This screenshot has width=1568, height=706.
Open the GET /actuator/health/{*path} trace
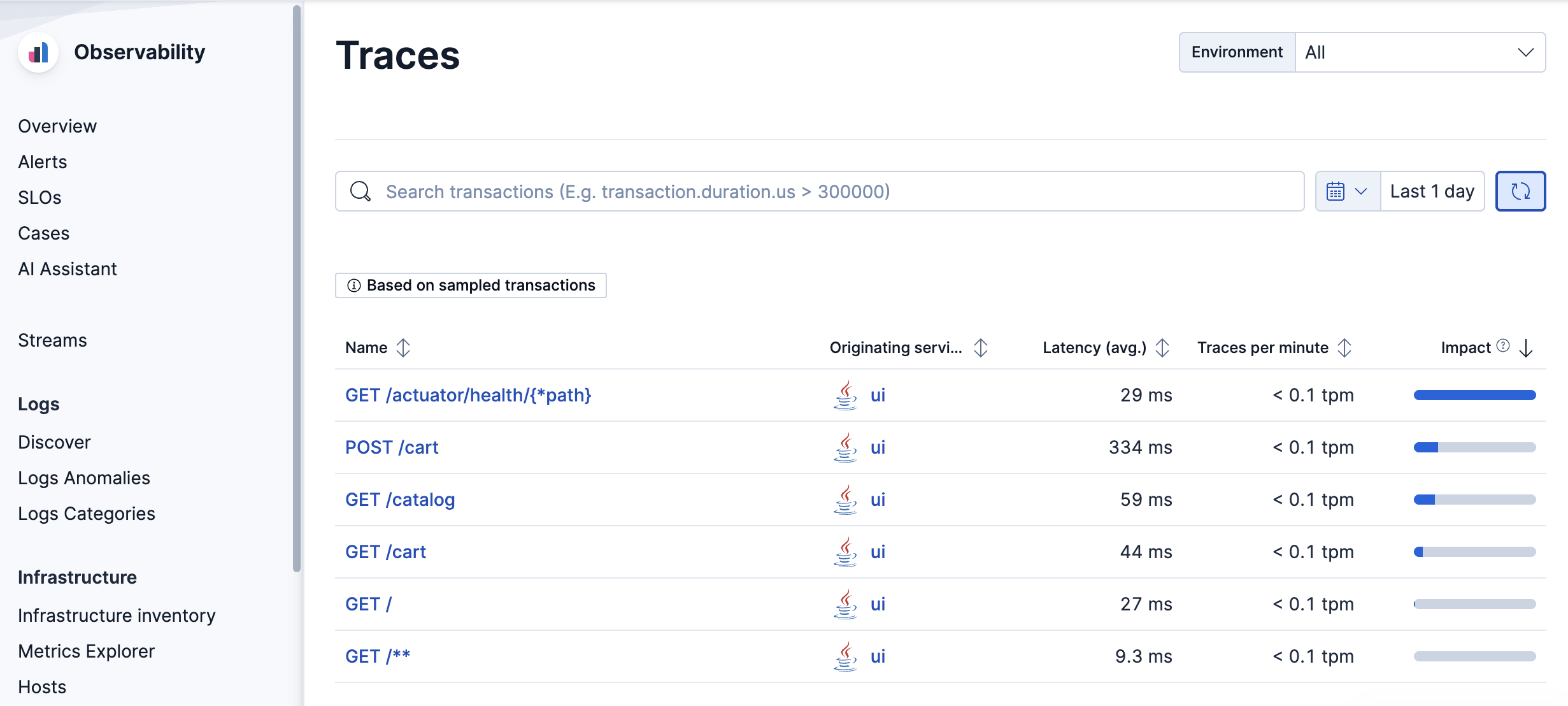pyautogui.click(x=468, y=395)
